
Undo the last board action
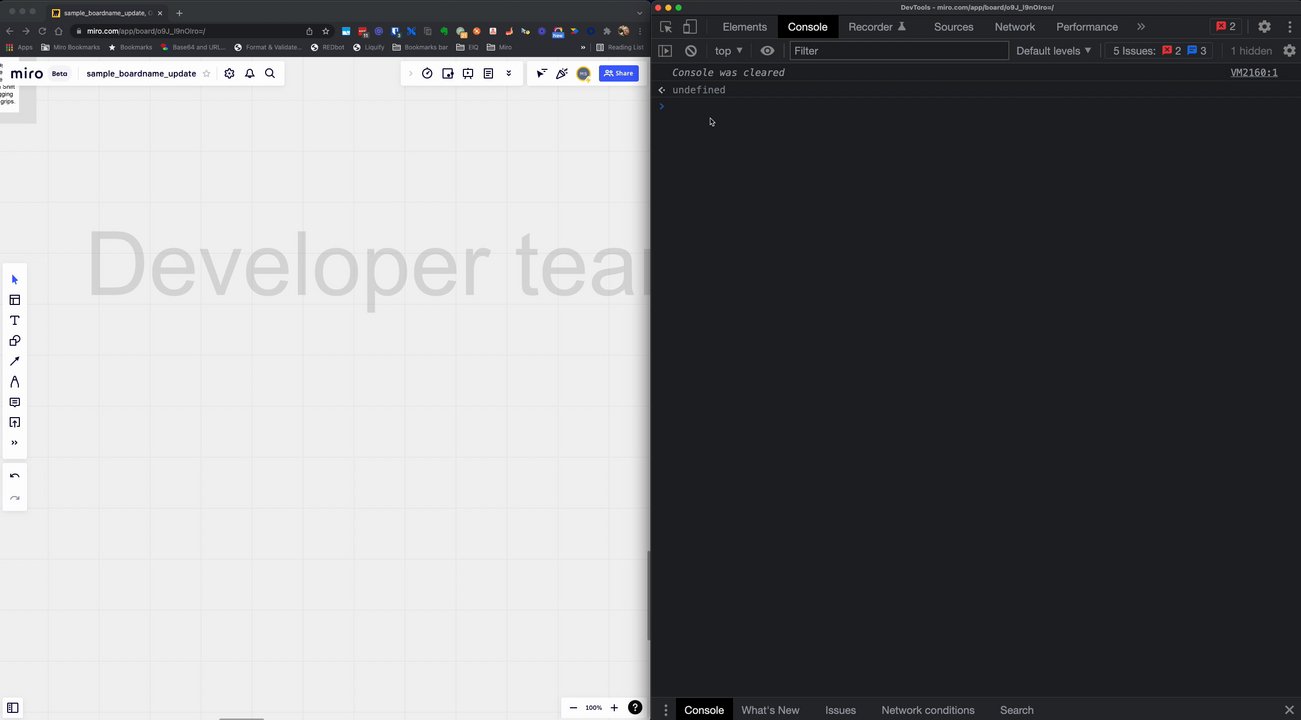[x=14, y=476]
